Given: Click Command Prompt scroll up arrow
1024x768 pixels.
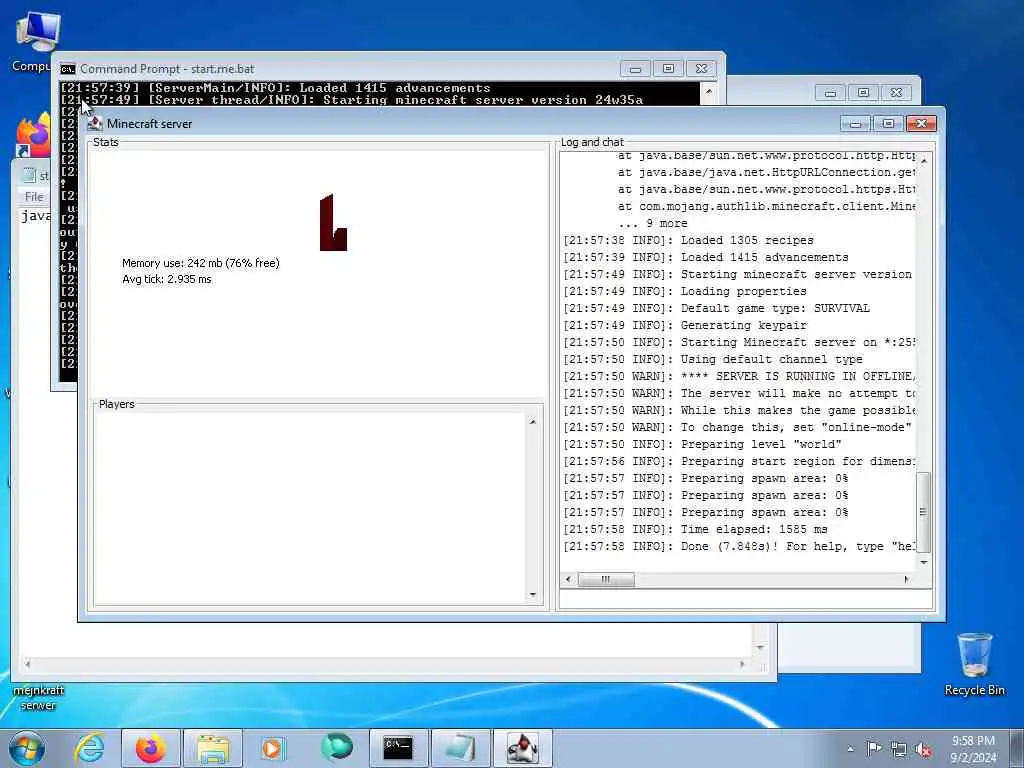Looking at the screenshot, I should [x=709, y=91].
